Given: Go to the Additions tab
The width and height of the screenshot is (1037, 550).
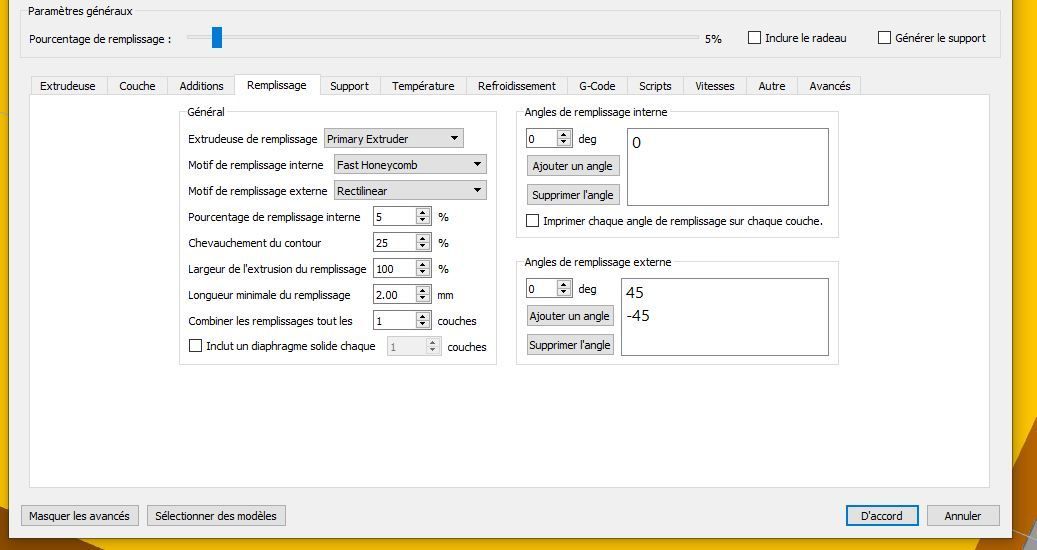Looking at the screenshot, I should pos(201,86).
